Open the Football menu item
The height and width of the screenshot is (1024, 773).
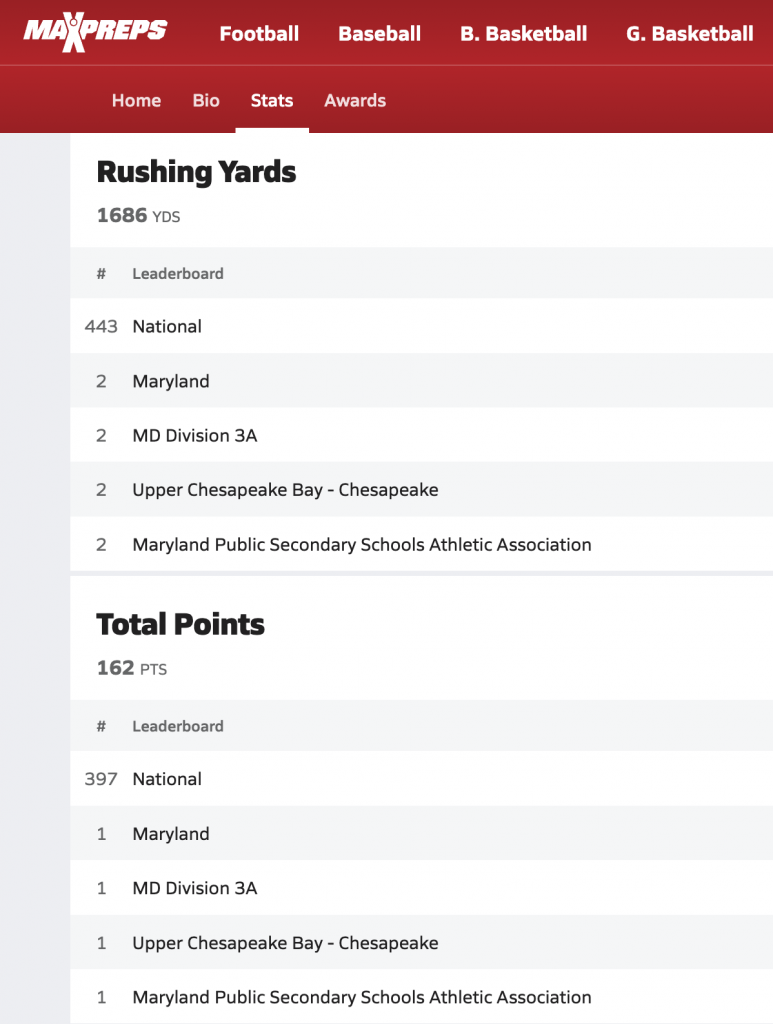coord(259,33)
